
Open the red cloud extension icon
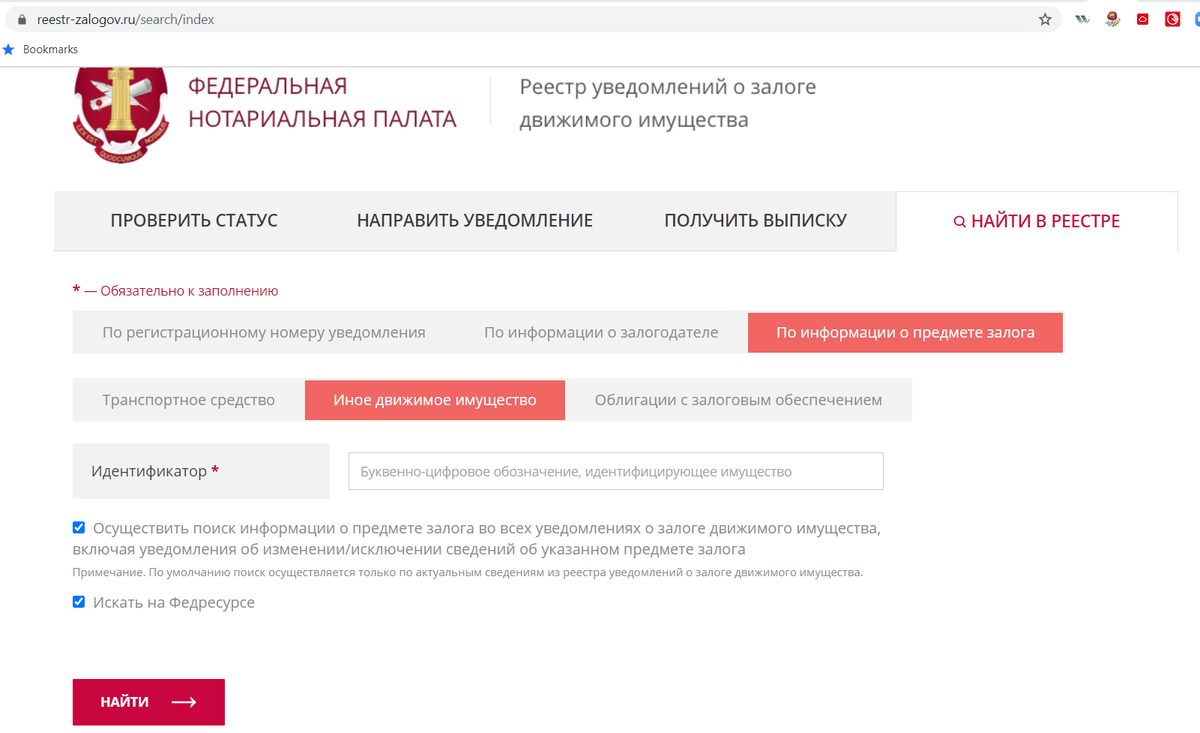(x=1142, y=18)
